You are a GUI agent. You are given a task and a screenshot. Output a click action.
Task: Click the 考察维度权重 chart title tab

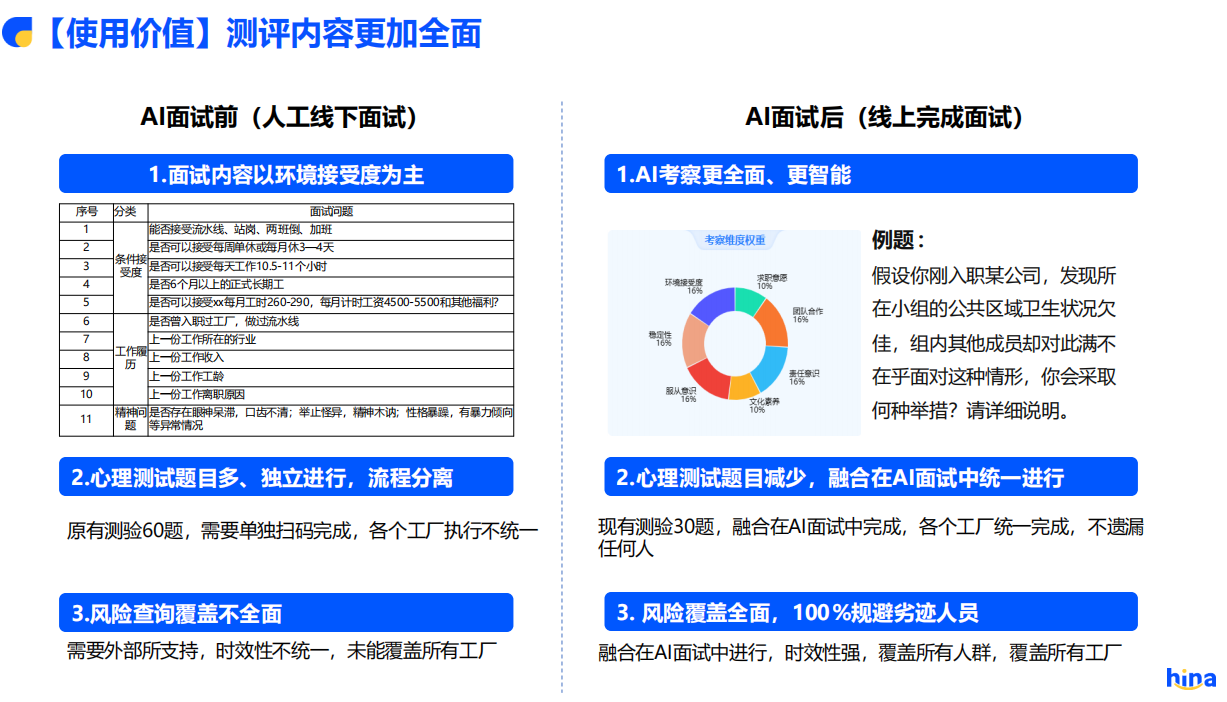coord(735,240)
